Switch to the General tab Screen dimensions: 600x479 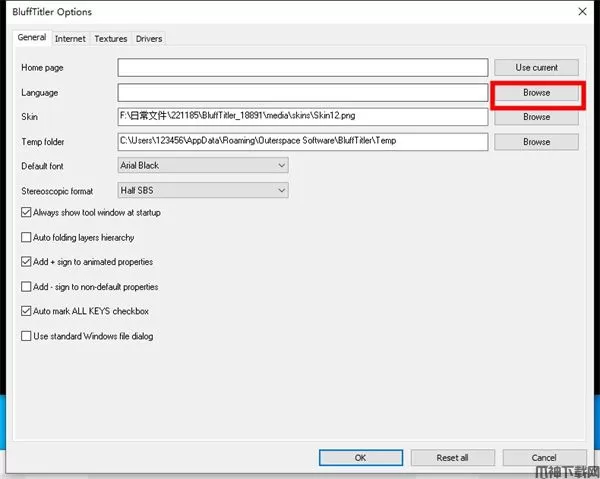coord(32,37)
